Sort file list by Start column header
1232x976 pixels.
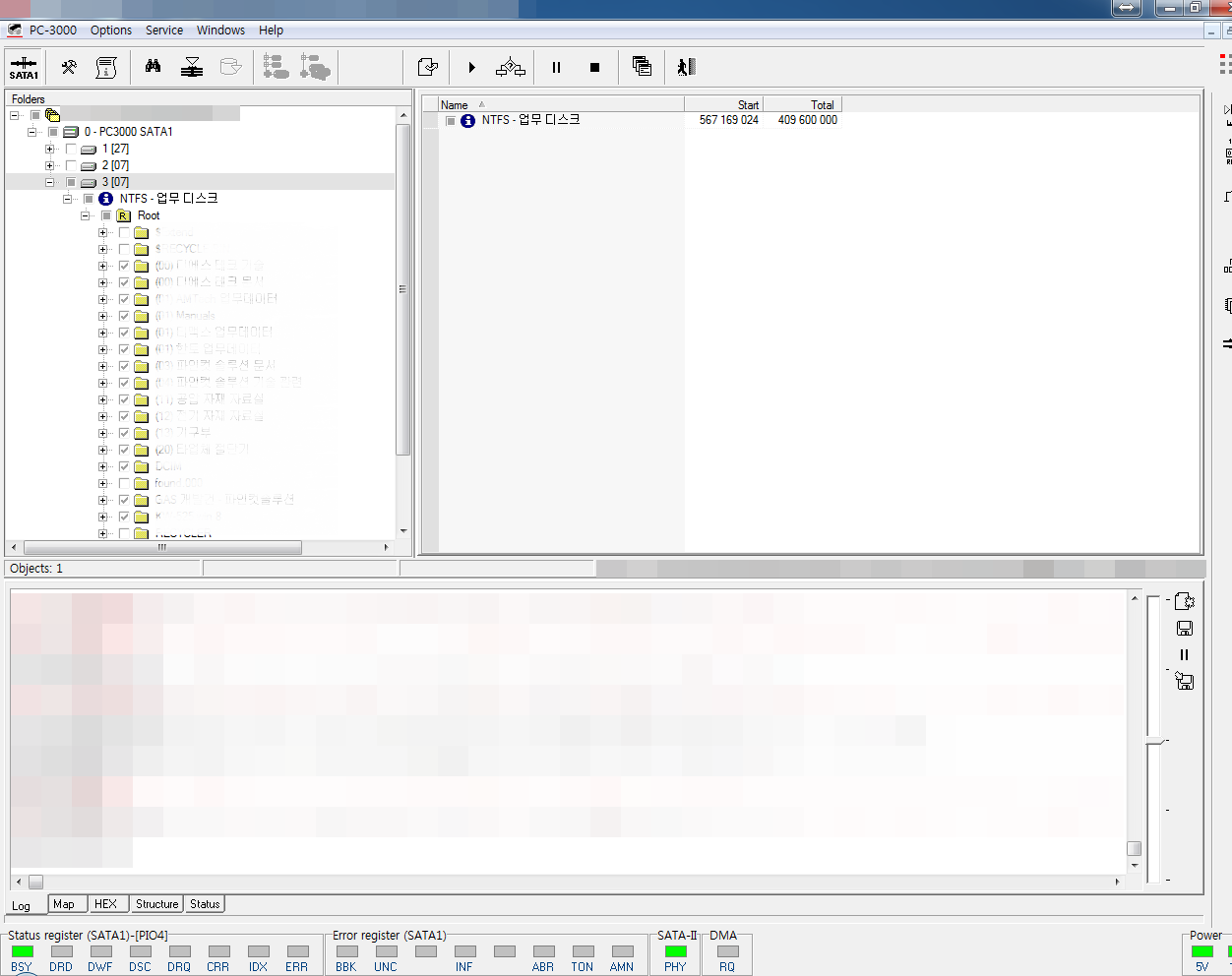tap(723, 105)
